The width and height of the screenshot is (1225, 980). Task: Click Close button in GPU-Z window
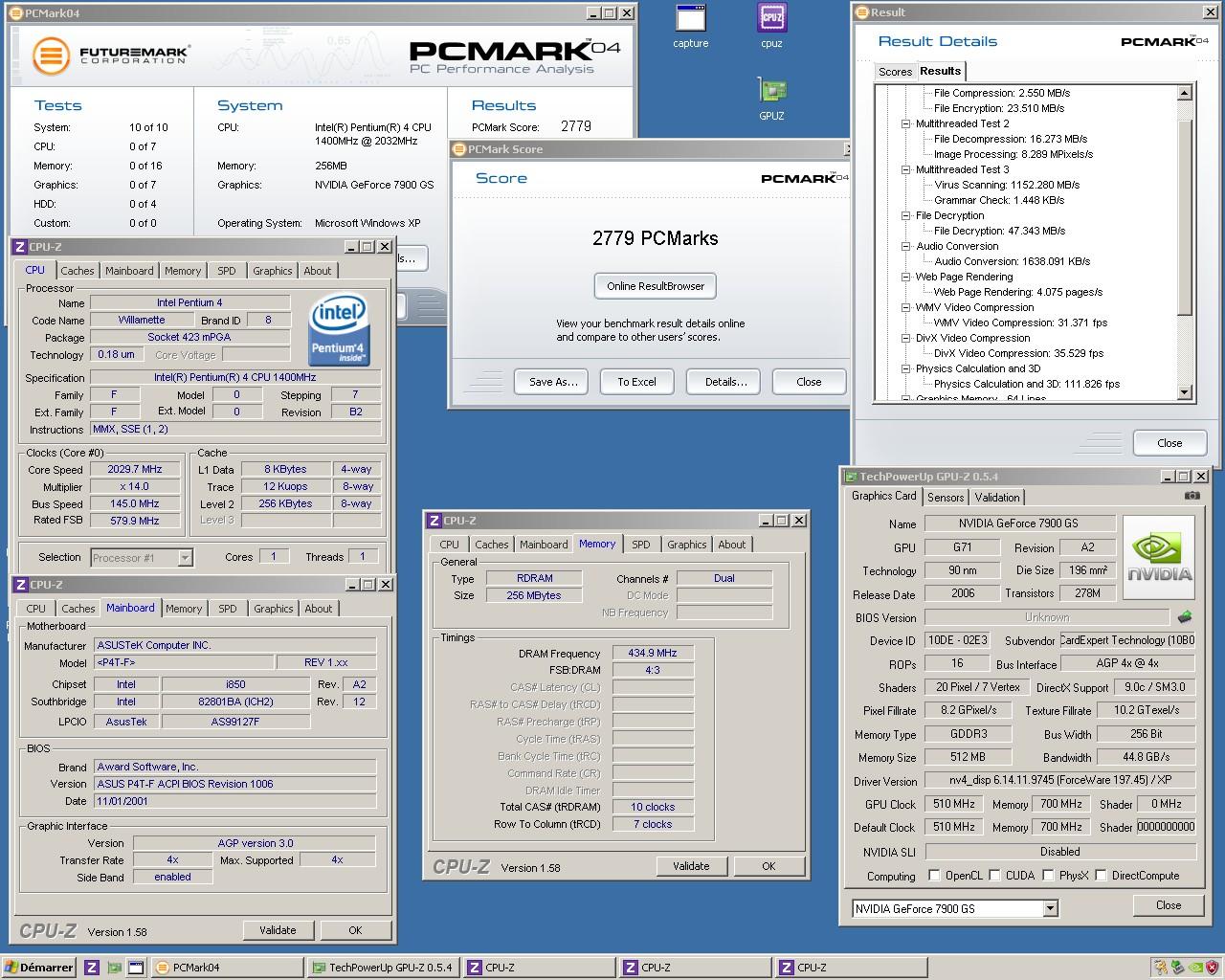click(x=1169, y=905)
